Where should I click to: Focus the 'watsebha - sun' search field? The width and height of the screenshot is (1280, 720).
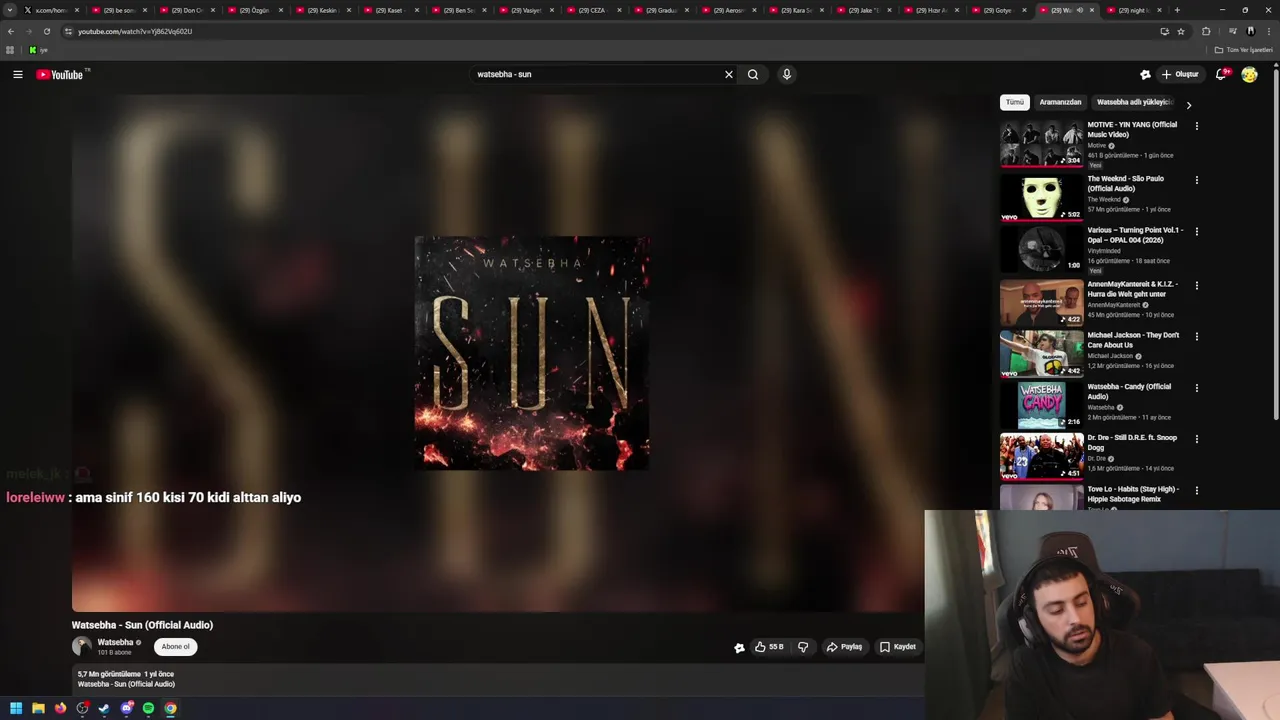(x=596, y=74)
